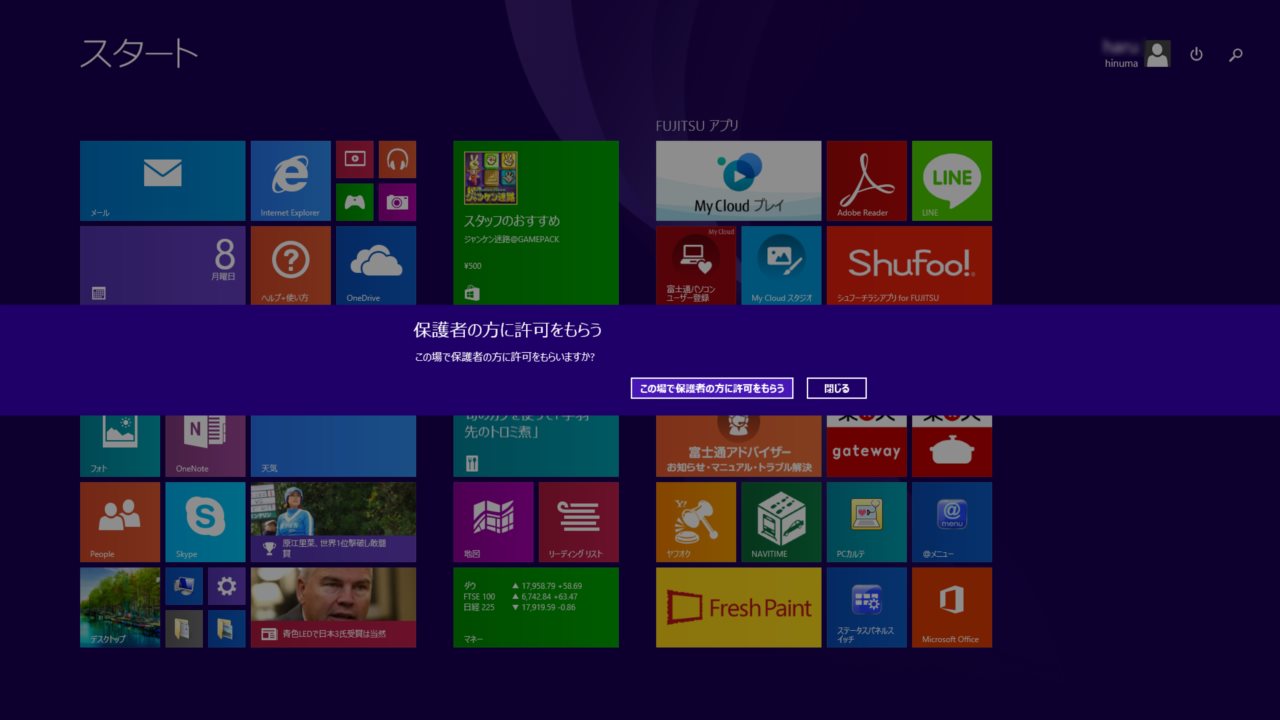Open the Microsoft Office tile
This screenshot has height=720, width=1280.
(x=951, y=607)
